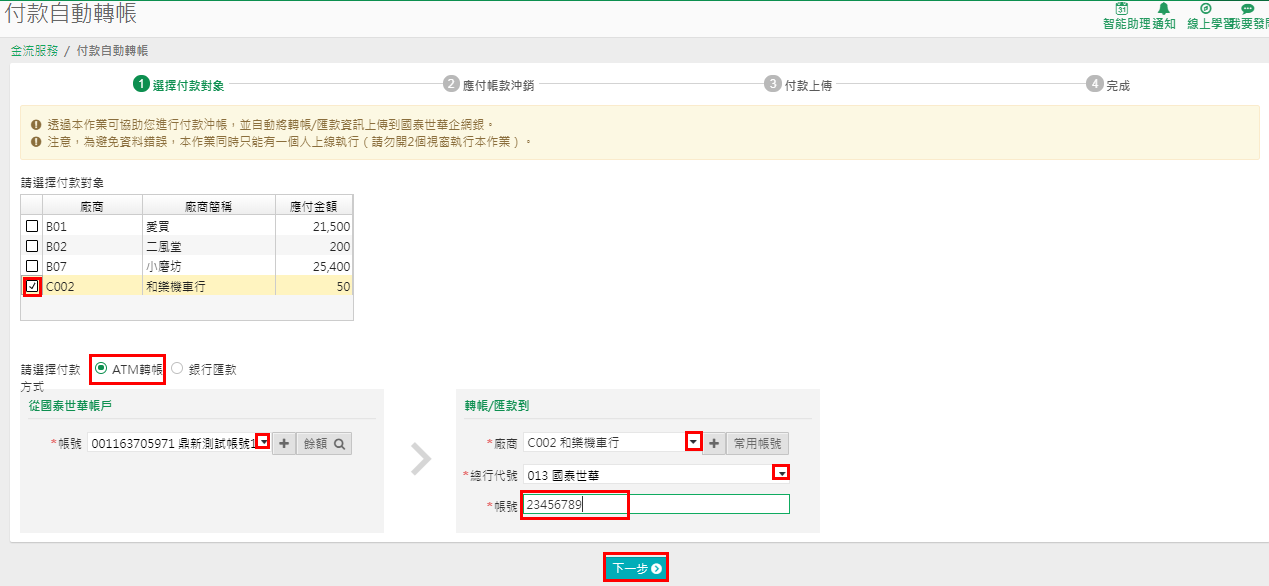
Task: Click the 25,400 amount cell
Action: [315, 266]
